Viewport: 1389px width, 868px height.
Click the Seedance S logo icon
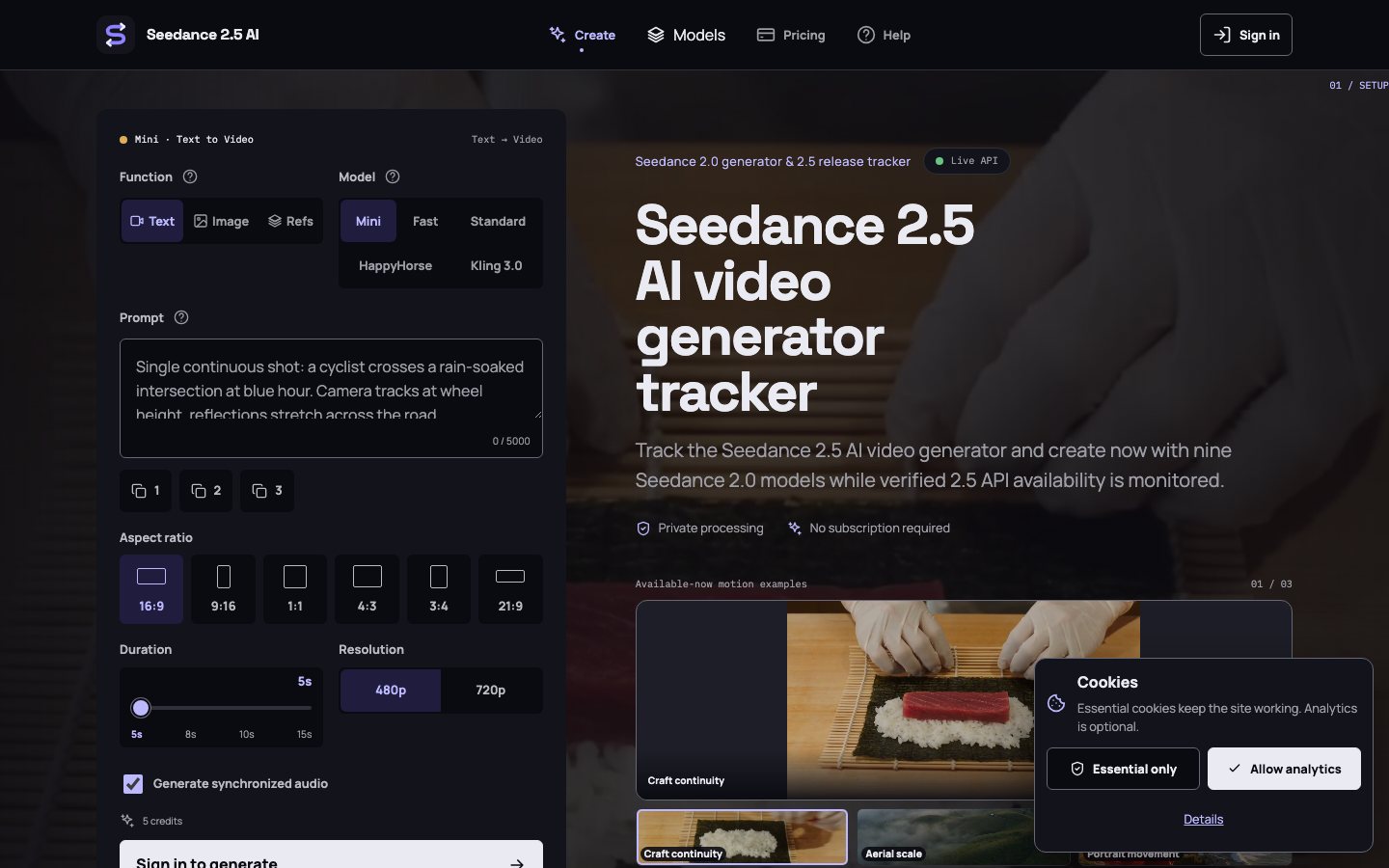[x=115, y=35]
